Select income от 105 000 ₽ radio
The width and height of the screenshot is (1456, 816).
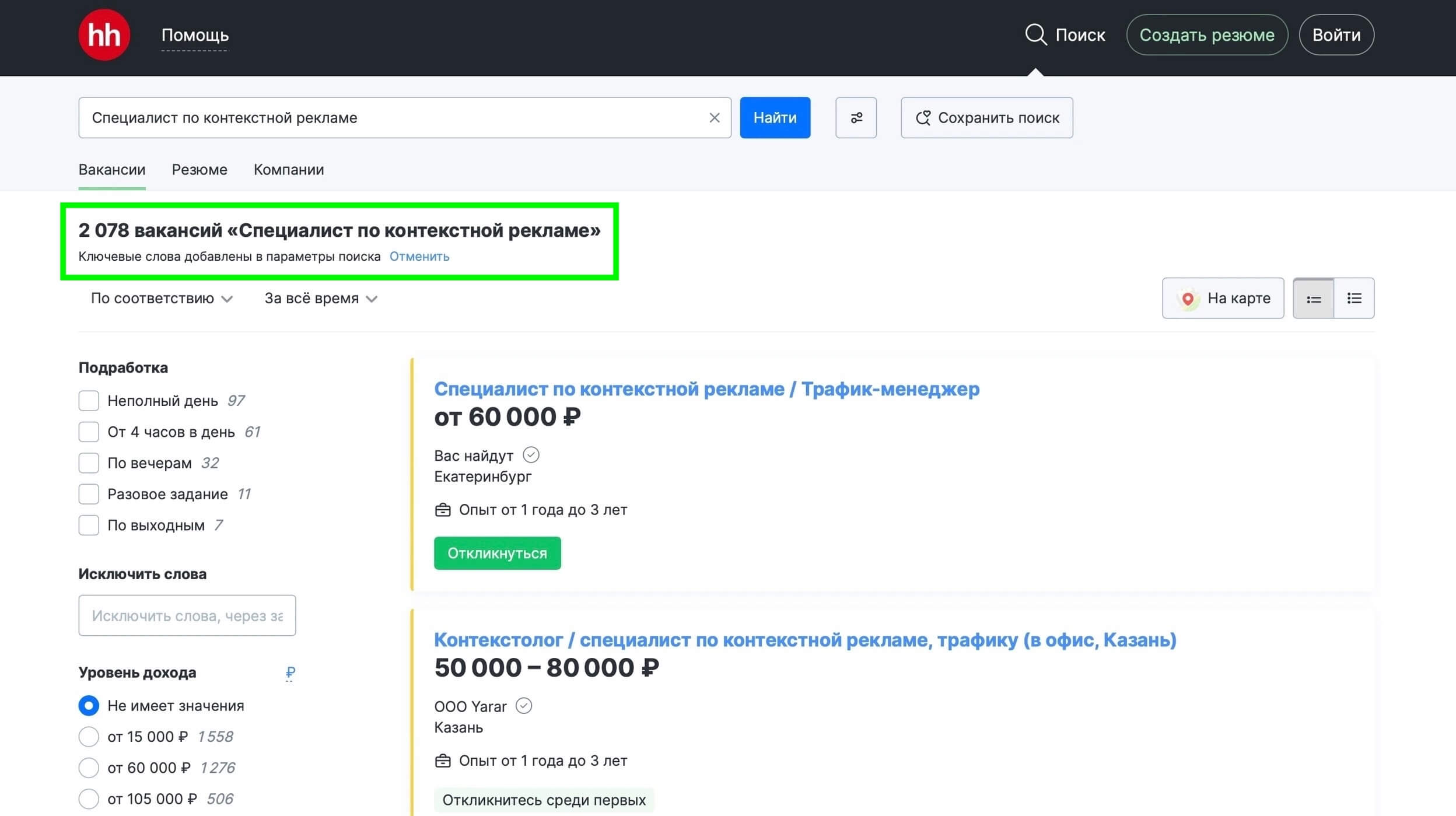89,799
